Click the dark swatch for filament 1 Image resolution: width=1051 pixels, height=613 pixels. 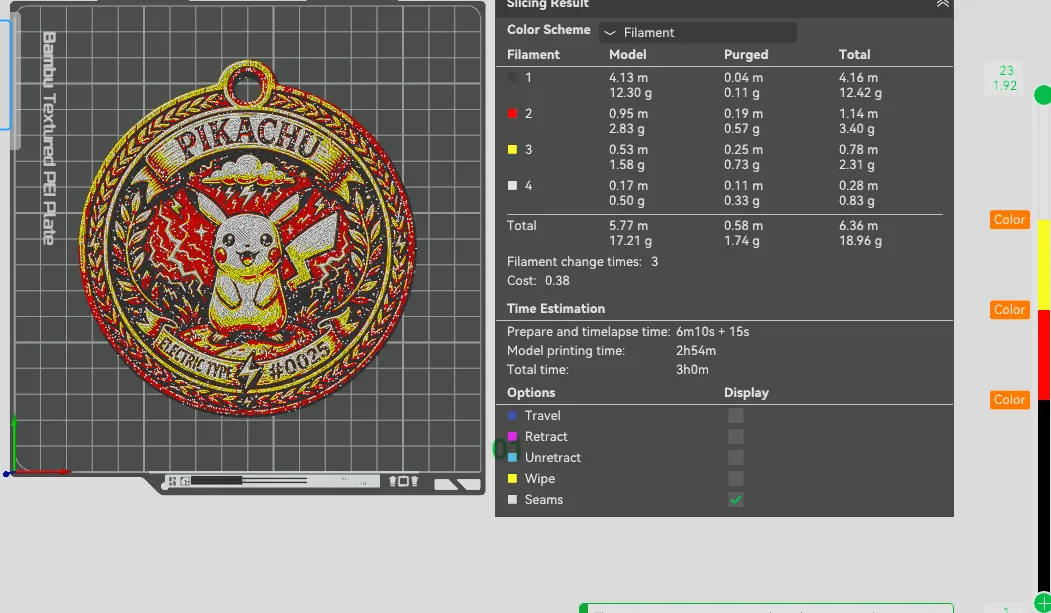click(512, 78)
